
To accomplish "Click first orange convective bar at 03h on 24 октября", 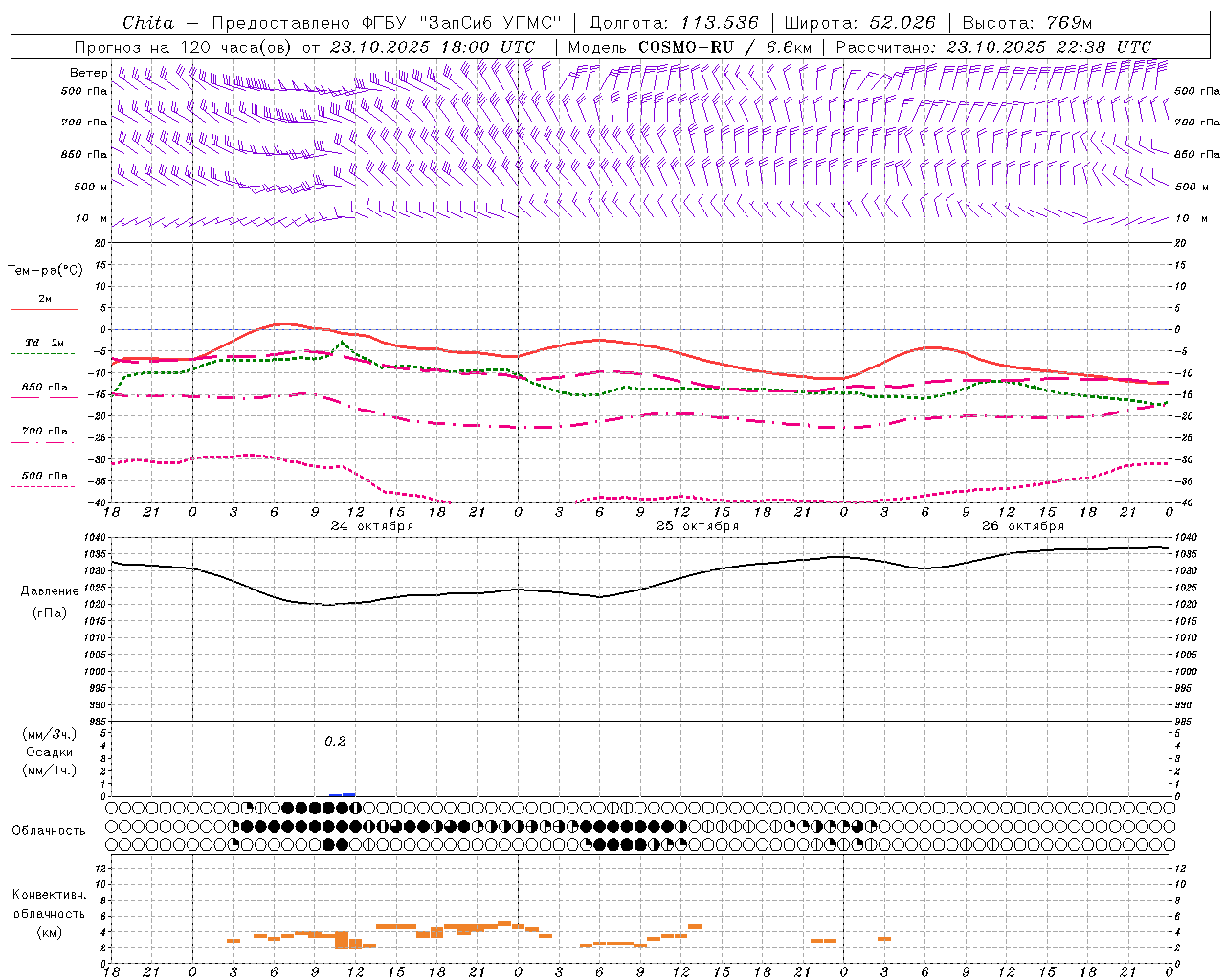I will (234, 941).
